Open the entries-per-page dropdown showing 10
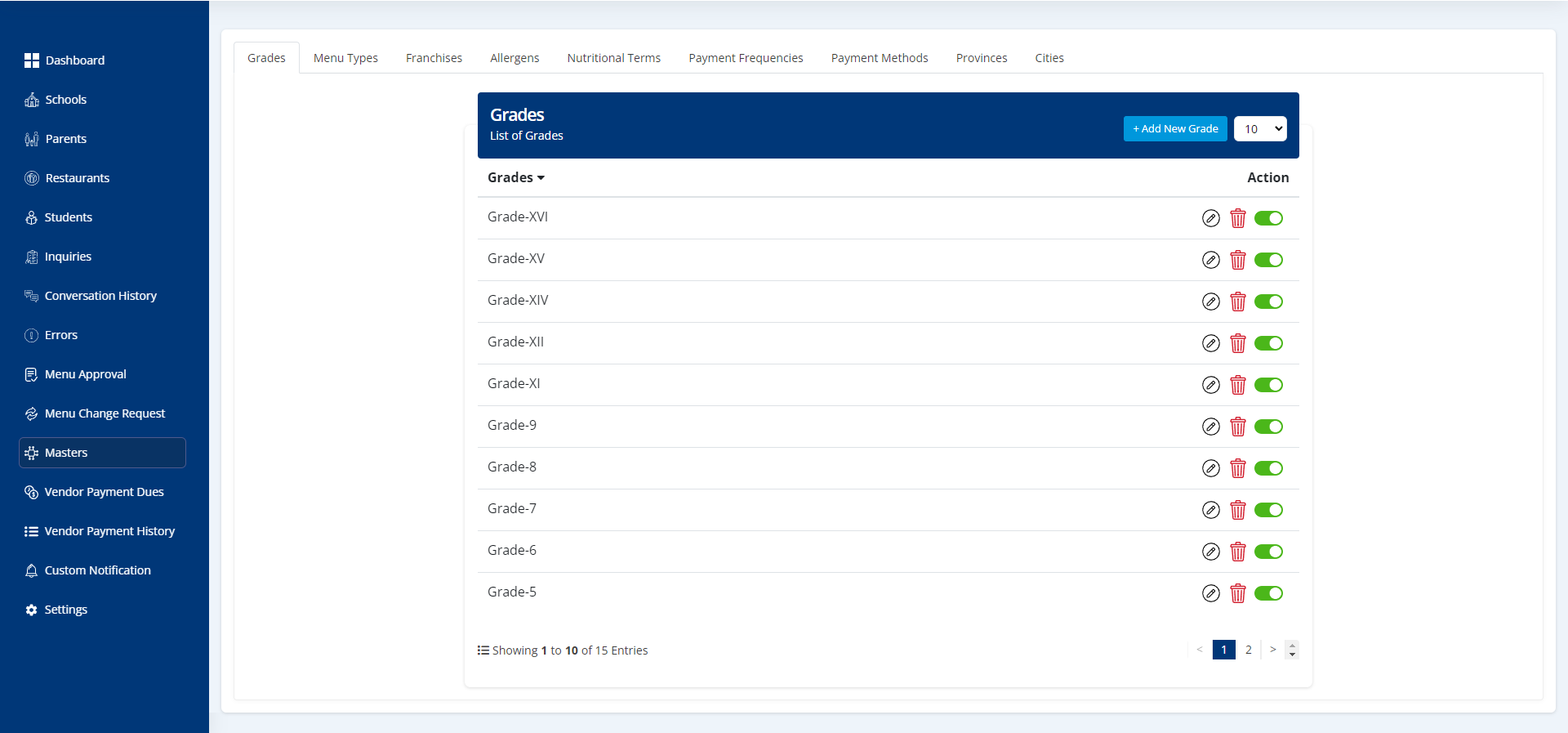 pos(1260,128)
